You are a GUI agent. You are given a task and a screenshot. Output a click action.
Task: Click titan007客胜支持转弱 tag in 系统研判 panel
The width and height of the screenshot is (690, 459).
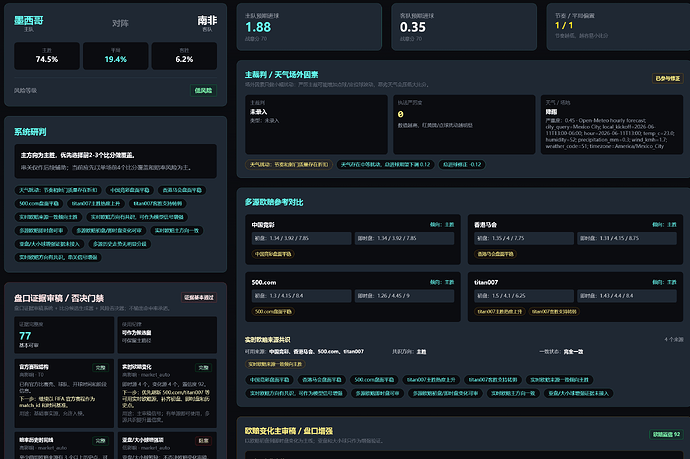click(x=158, y=203)
